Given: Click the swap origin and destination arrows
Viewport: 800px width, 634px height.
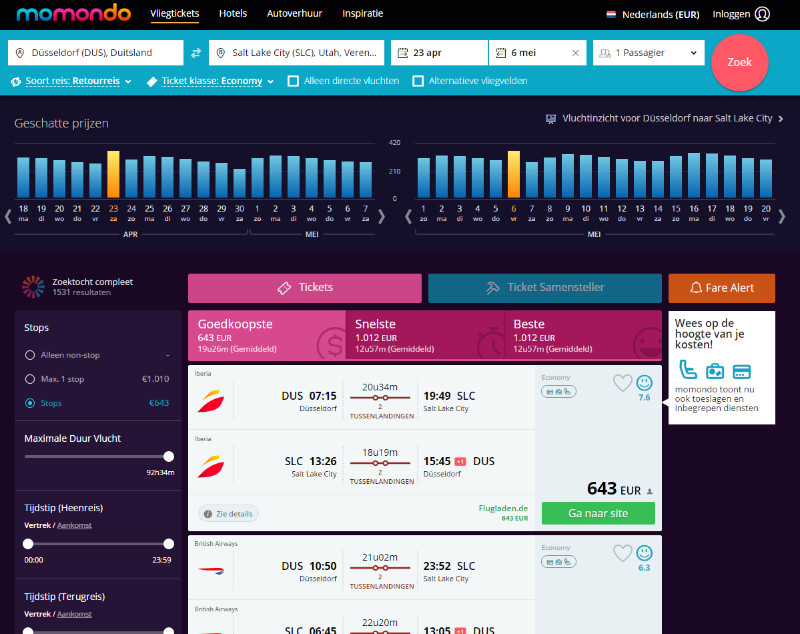Looking at the screenshot, I should 196,53.
